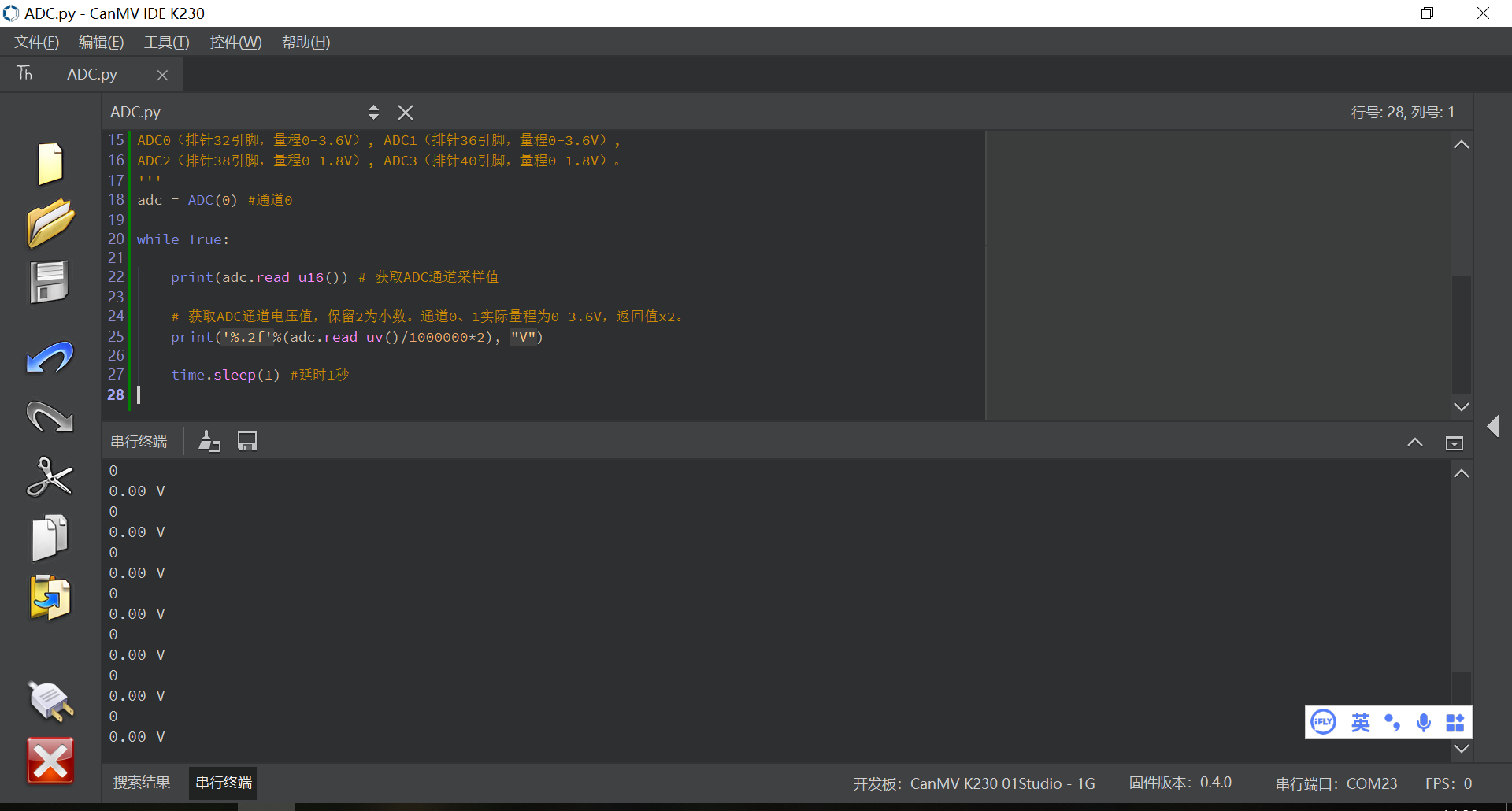
Task: Click the 固件版本: 0.4.0 status
Action: coord(1180,783)
